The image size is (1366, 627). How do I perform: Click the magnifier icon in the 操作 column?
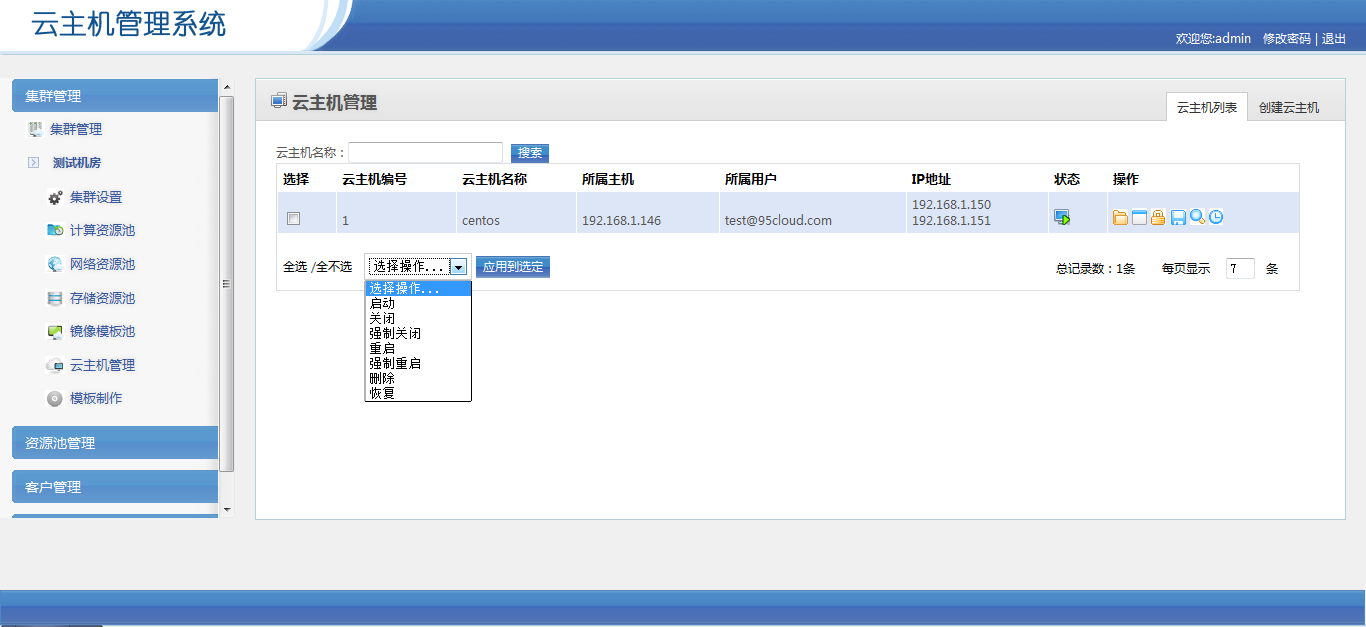click(1197, 217)
